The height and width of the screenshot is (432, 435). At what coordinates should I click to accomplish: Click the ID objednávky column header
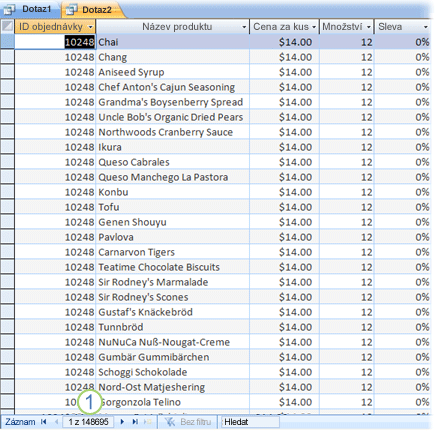(55, 27)
